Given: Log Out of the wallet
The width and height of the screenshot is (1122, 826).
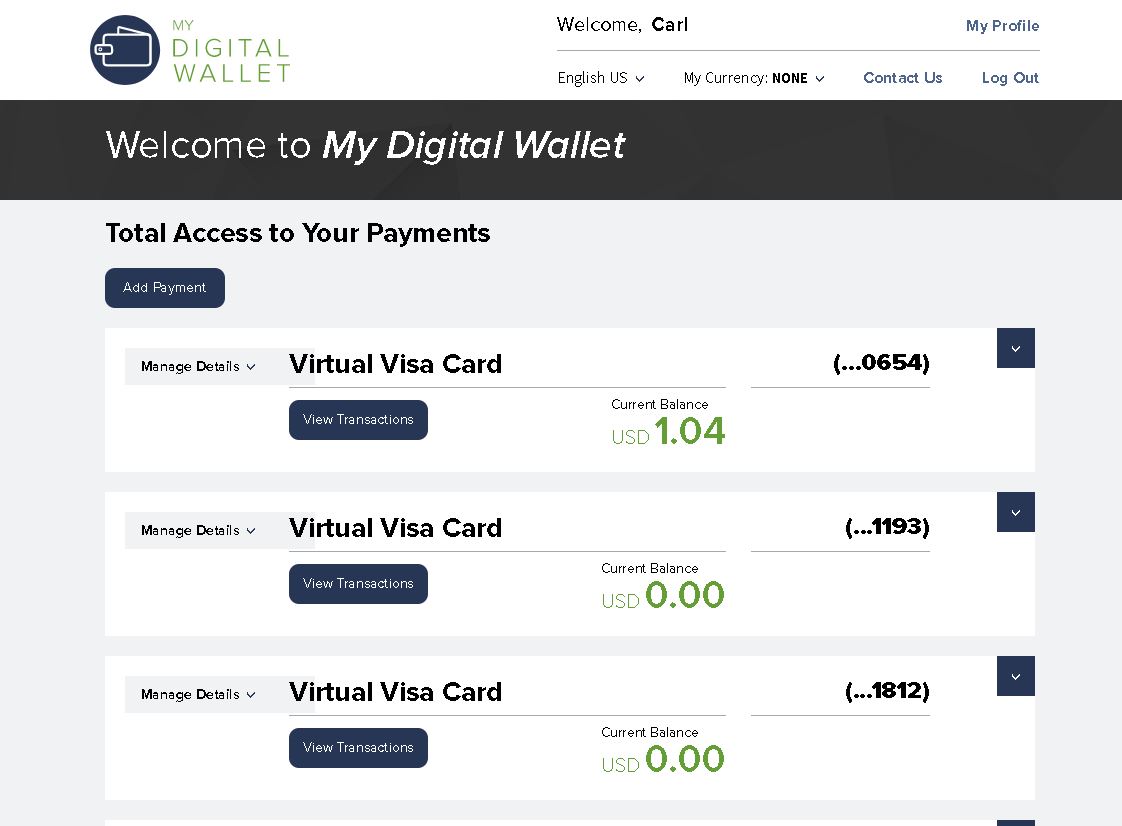Looking at the screenshot, I should point(1010,78).
